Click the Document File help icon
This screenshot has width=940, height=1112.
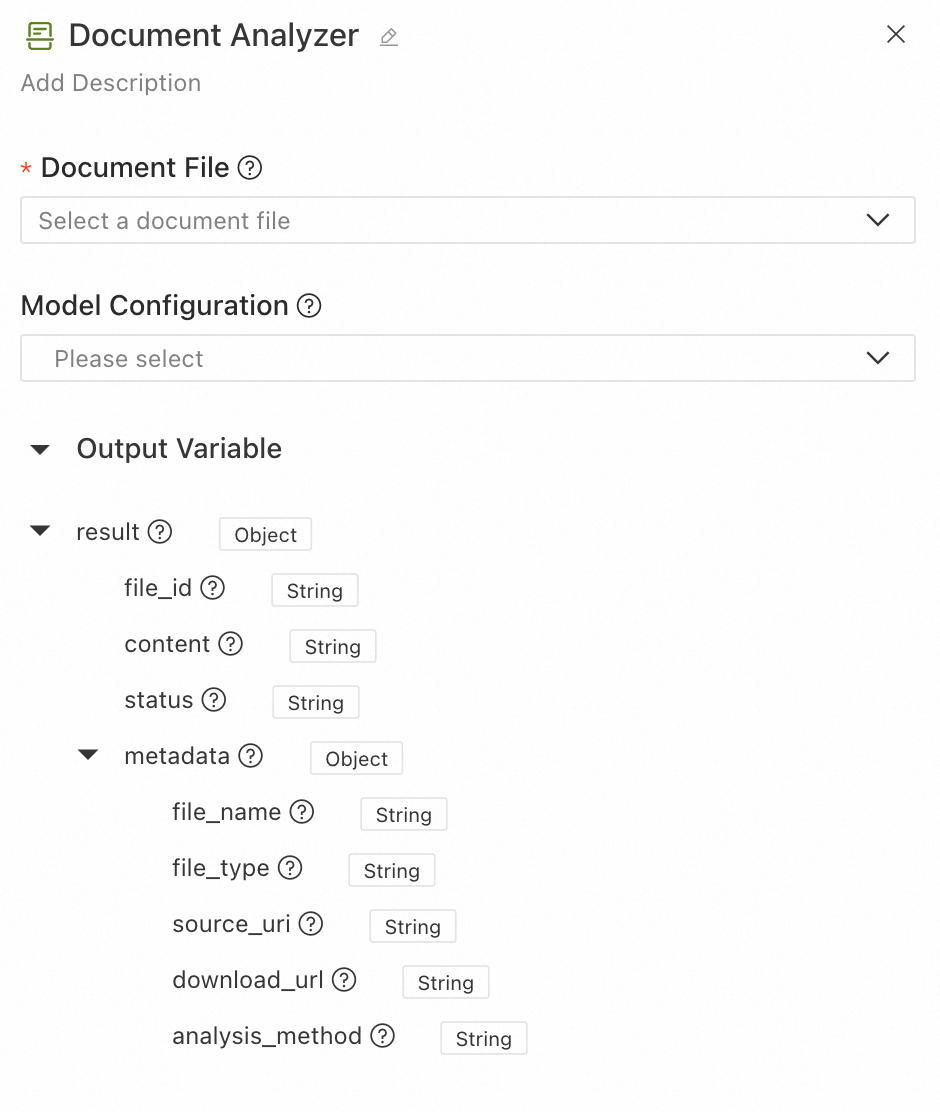coord(250,168)
